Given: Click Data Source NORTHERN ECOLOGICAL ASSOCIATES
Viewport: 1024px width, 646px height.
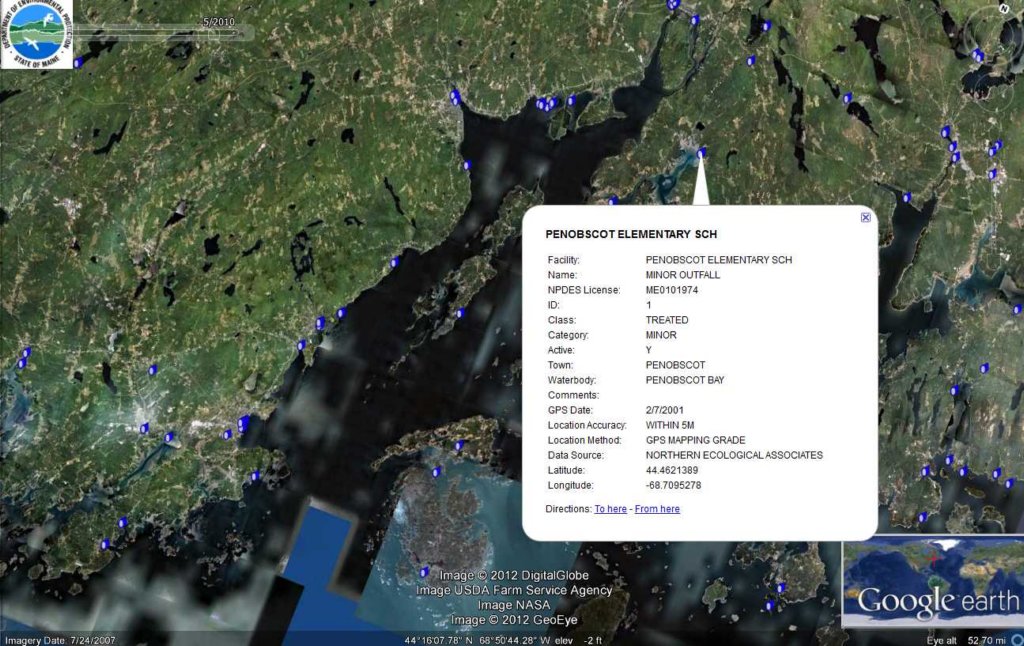Looking at the screenshot, I should point(734,455).
